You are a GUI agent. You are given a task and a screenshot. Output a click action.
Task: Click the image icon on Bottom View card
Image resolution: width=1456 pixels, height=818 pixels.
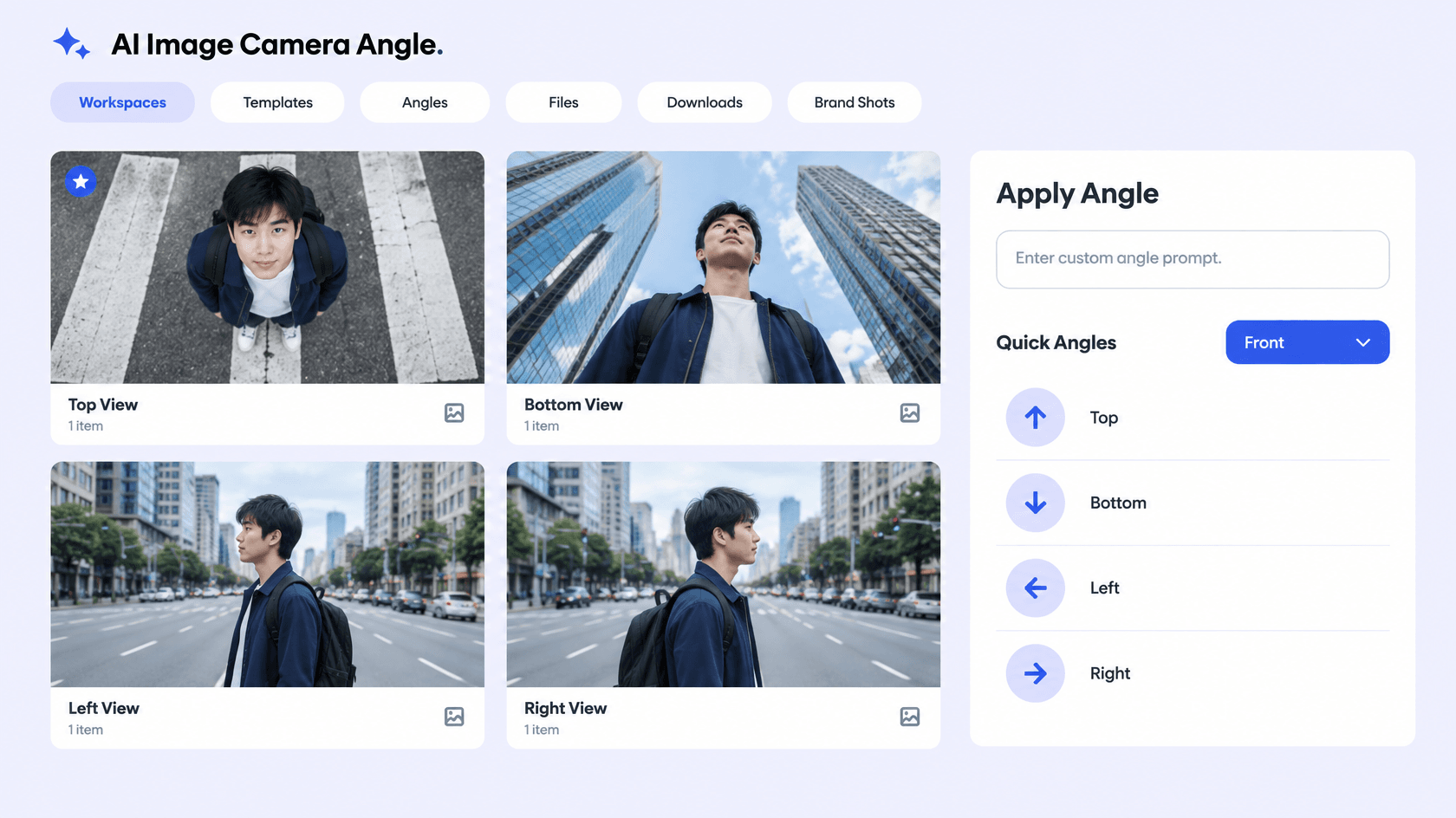click(x=910, y=413)
